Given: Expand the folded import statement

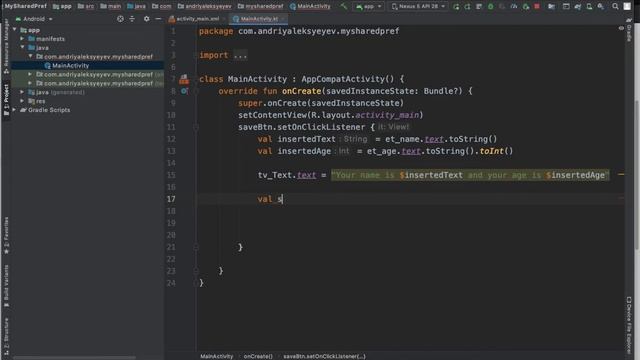Looking at the screenshot, I should [240, 55].
